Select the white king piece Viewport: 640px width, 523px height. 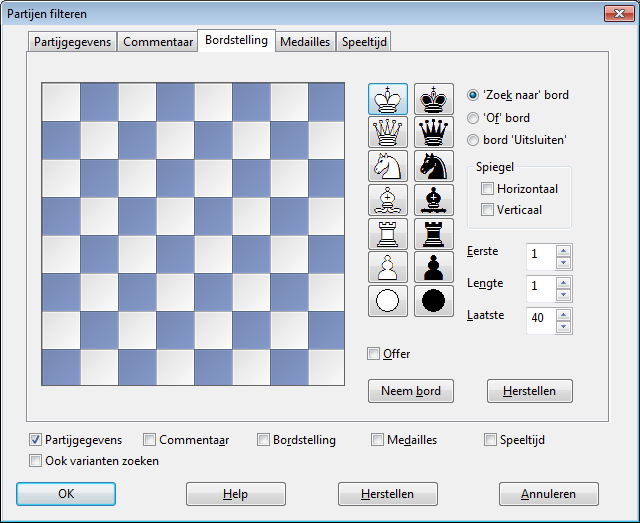[x=387, y=99]
